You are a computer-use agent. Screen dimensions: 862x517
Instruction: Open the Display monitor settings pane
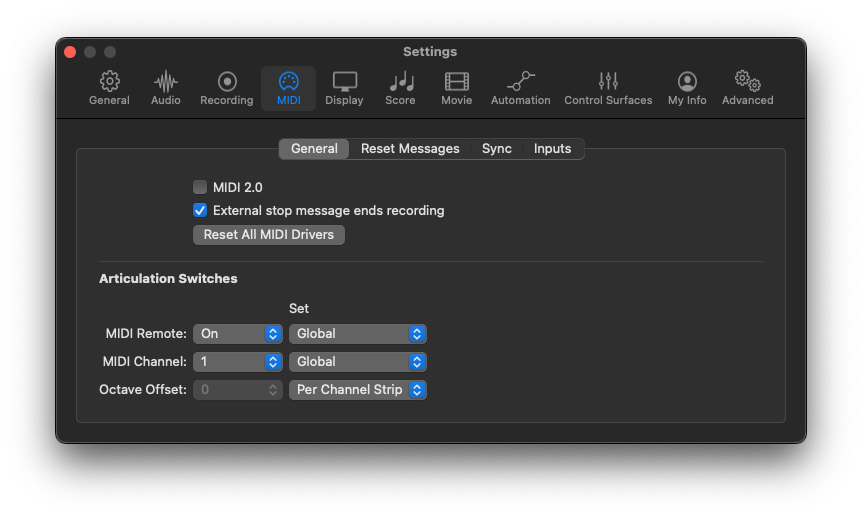pos(344,88)
